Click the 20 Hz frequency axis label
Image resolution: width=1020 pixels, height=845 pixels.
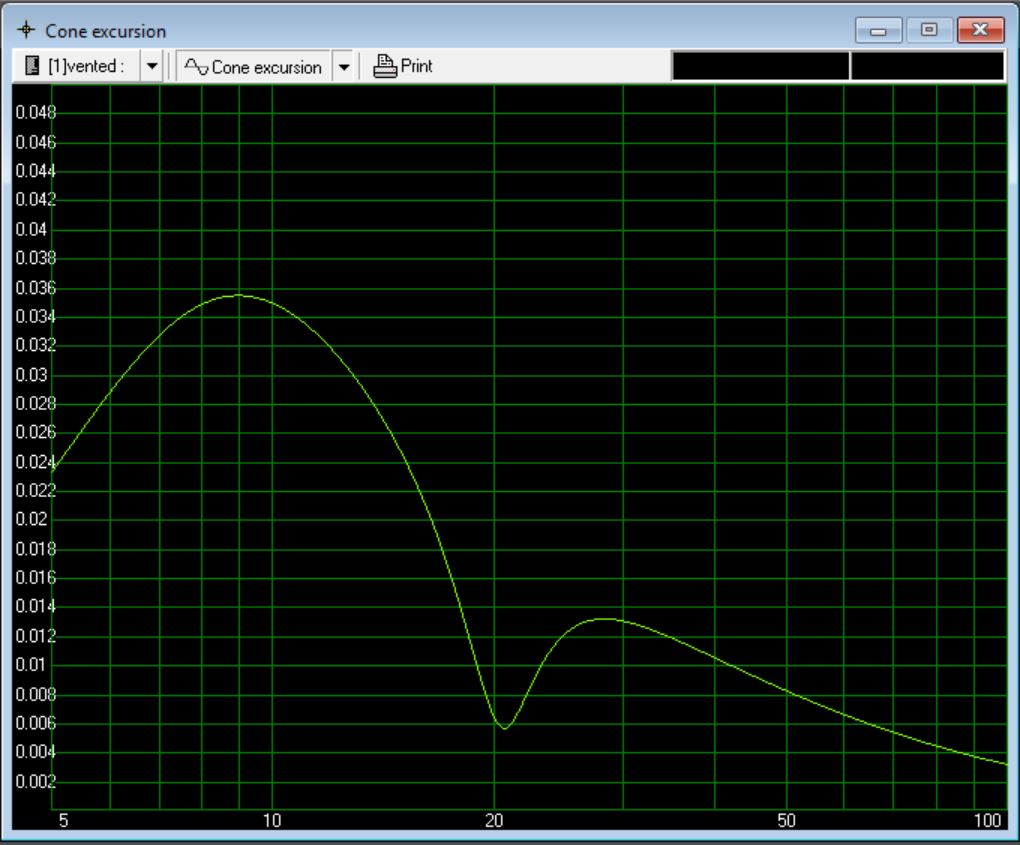click(x=494, y=820)
